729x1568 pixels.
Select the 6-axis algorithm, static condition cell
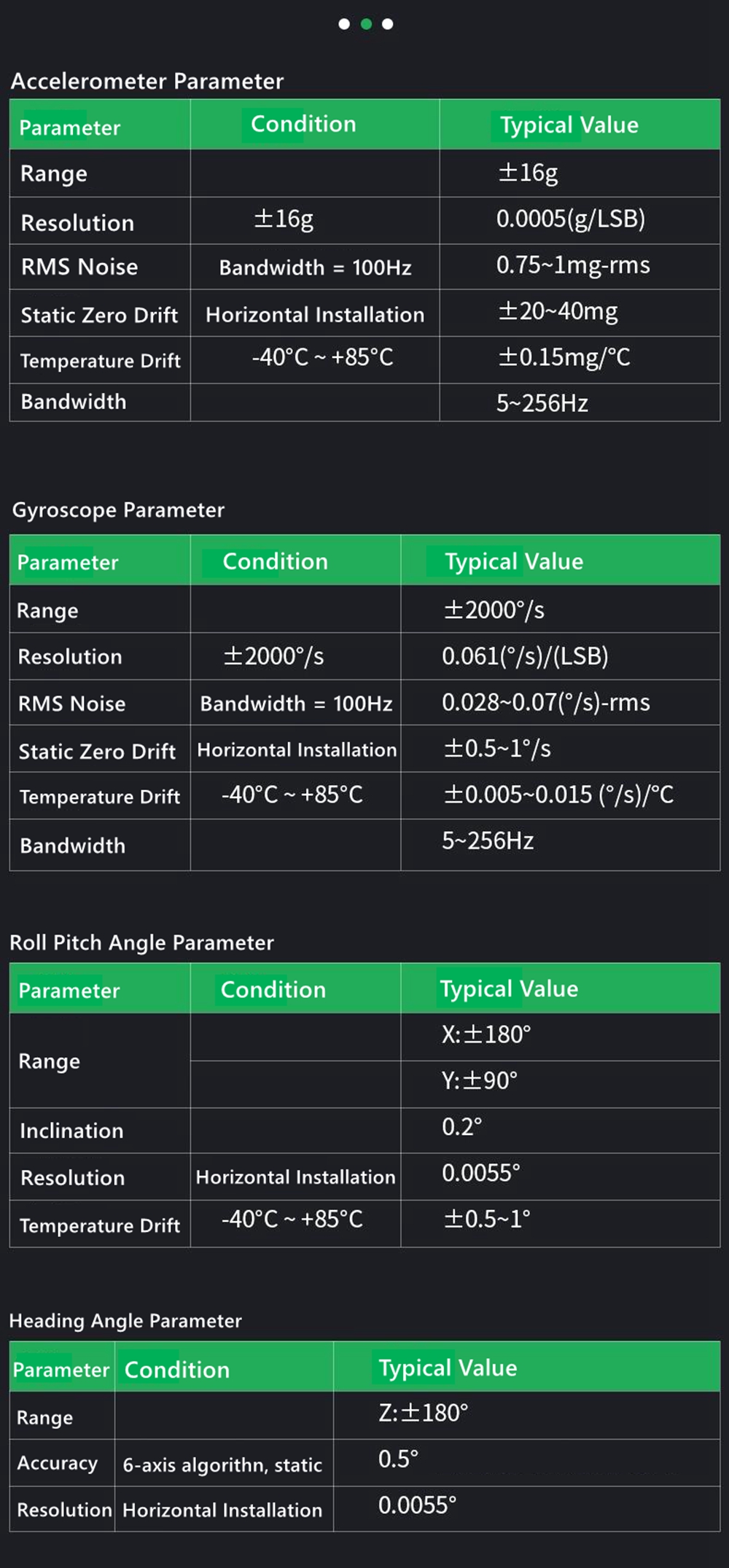222,1464
